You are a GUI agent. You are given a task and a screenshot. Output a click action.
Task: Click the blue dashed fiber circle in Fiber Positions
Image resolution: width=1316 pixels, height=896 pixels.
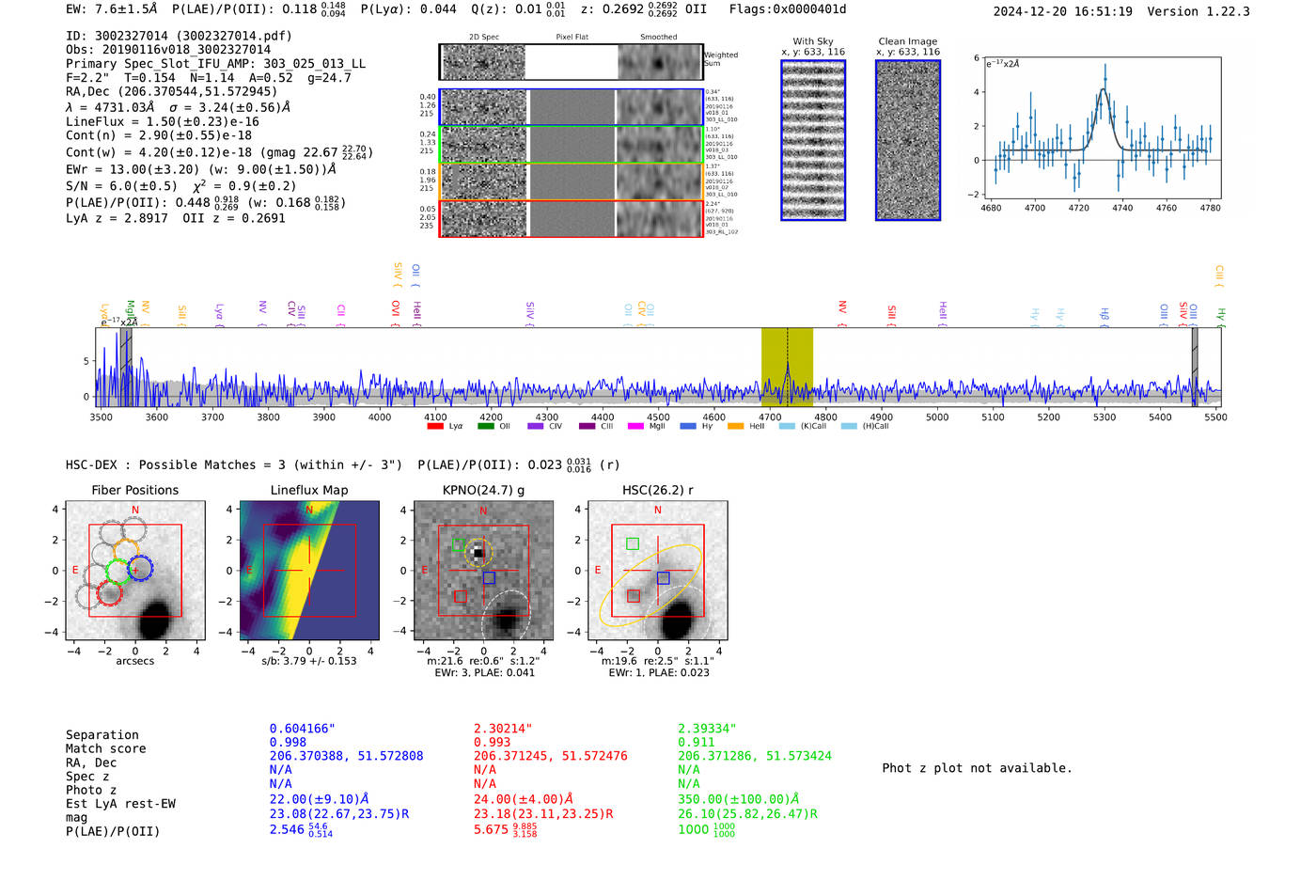[140, 568]
